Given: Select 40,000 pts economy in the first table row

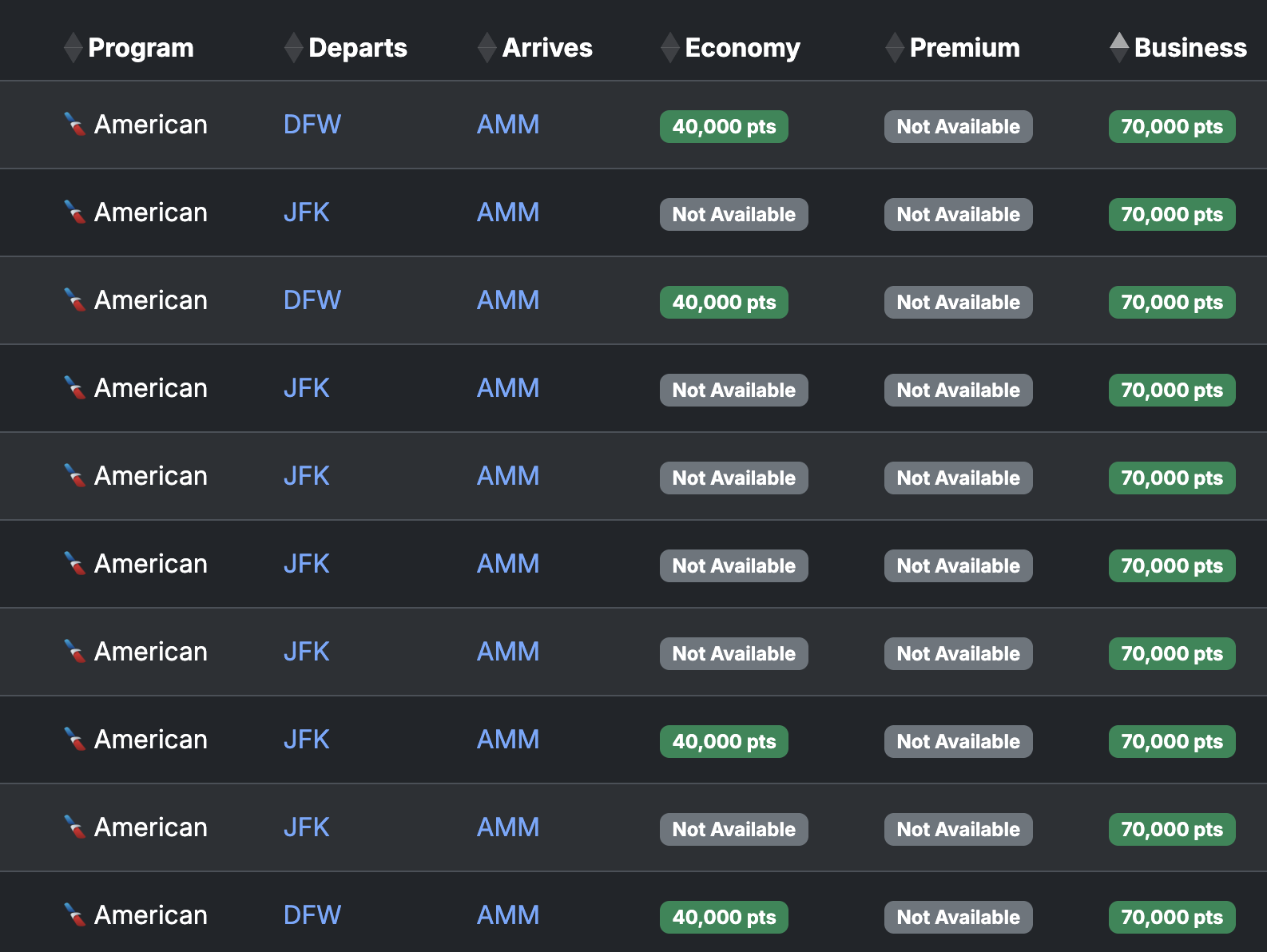Looking at the screenshot, I should click(x=724, y=126).
